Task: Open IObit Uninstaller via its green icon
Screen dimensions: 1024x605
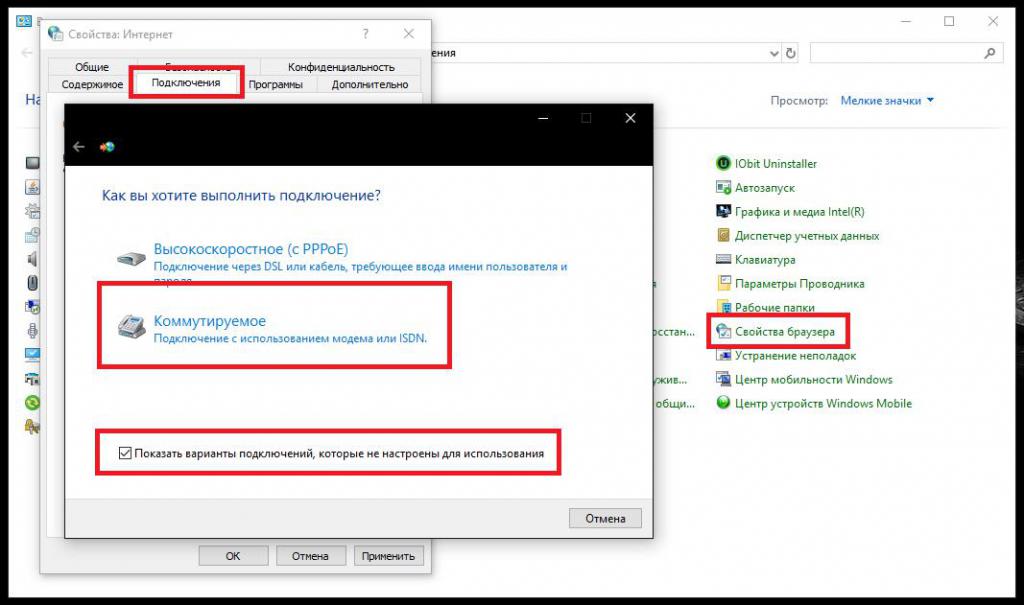Action: [x=723, y=163]
